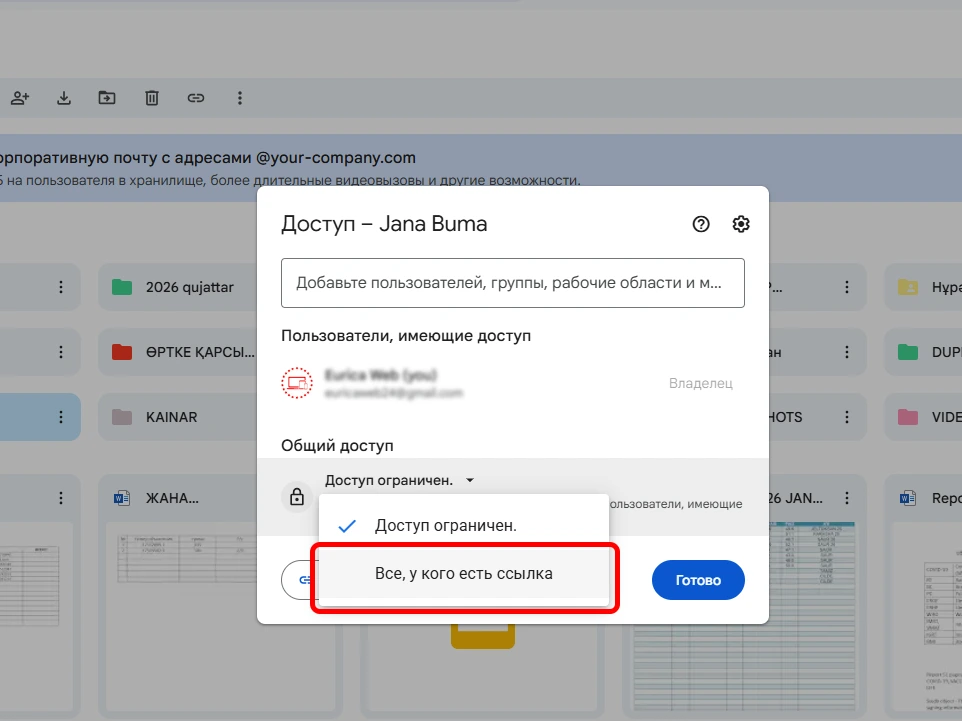The height and width of the screenshot is (721, 962).
Task: Open more menu left of ЖАНА file
Action: pos(61,498)
